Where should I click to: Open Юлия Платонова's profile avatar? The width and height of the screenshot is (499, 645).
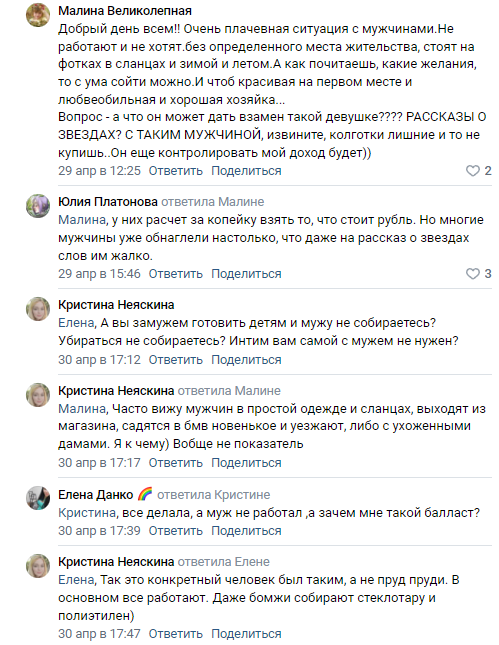click(x=38, y=206)
